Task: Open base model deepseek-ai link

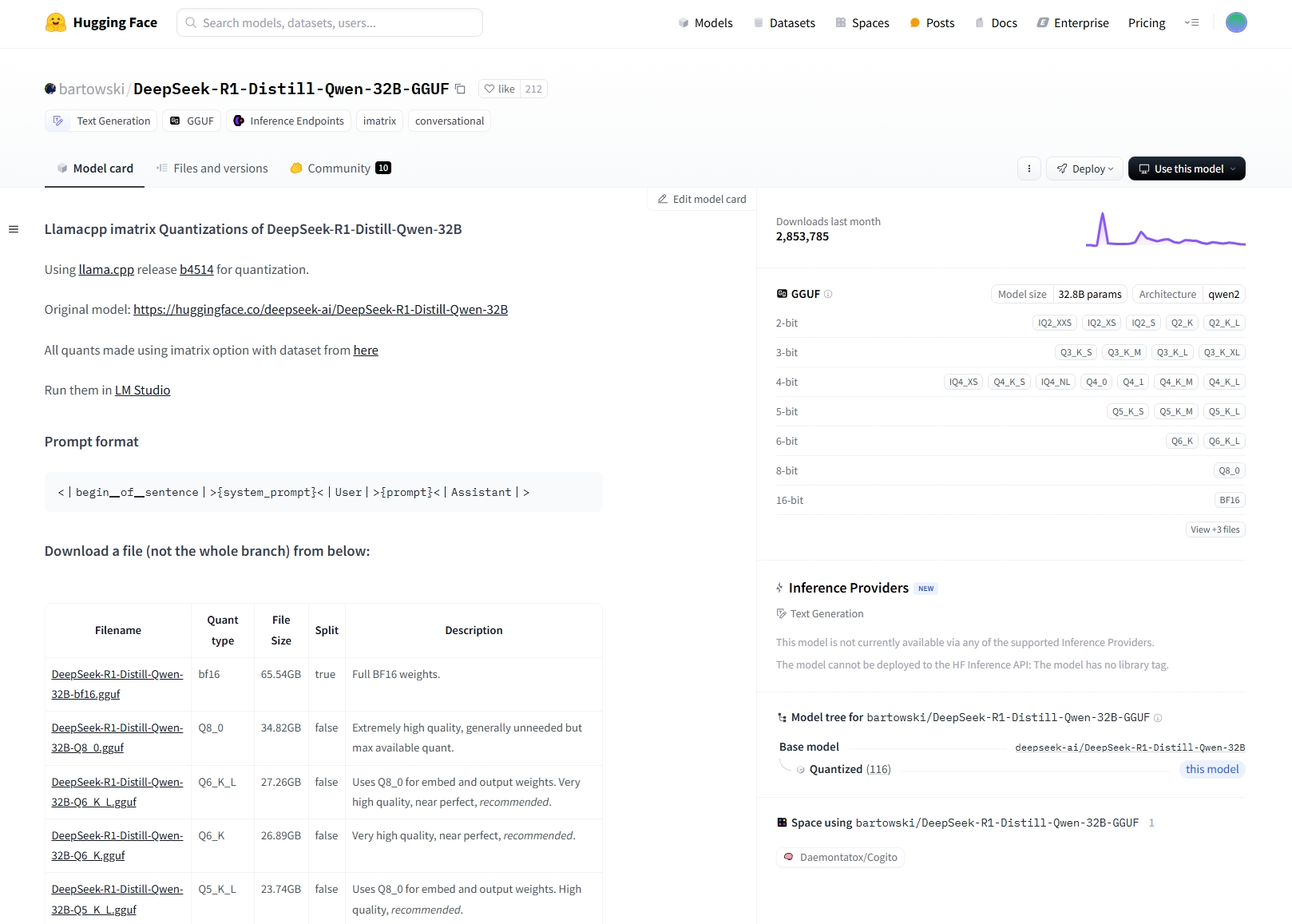Action: pos(1130,748)
